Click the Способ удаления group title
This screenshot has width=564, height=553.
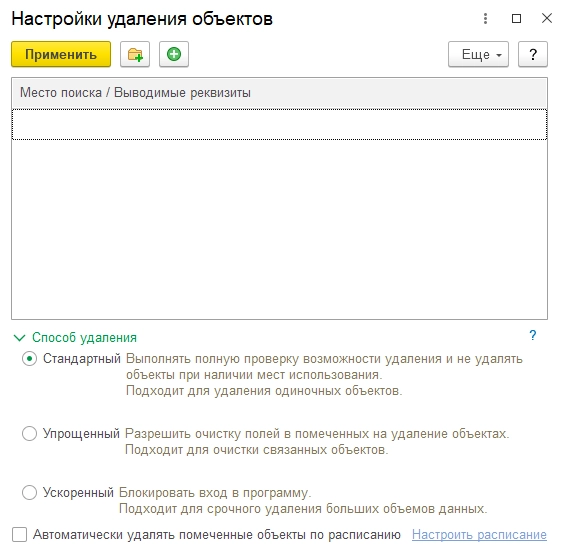click(x=85, y=337)
